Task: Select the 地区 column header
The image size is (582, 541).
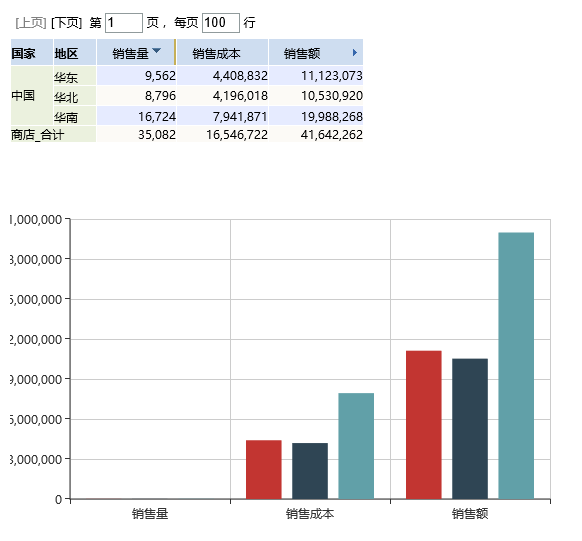Action: [x=75, y=52]
